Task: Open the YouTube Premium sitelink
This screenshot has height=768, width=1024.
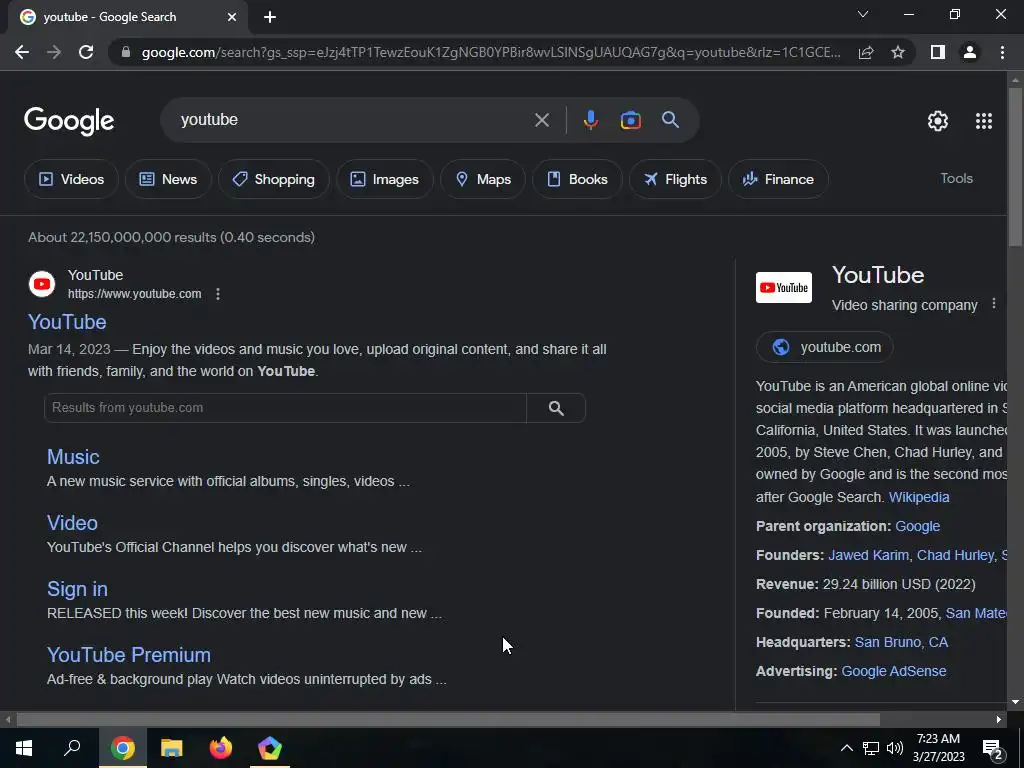Action: click(x=129, y=654)
